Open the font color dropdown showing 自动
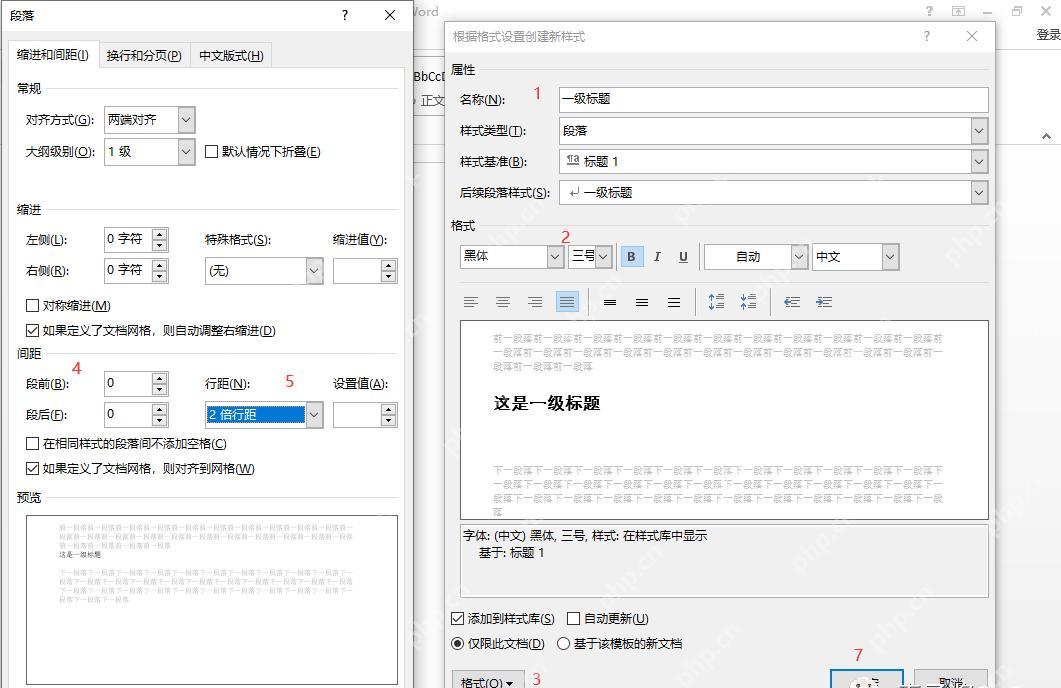The width and height of the screenshot is (1061, 688). click(799, 256)
